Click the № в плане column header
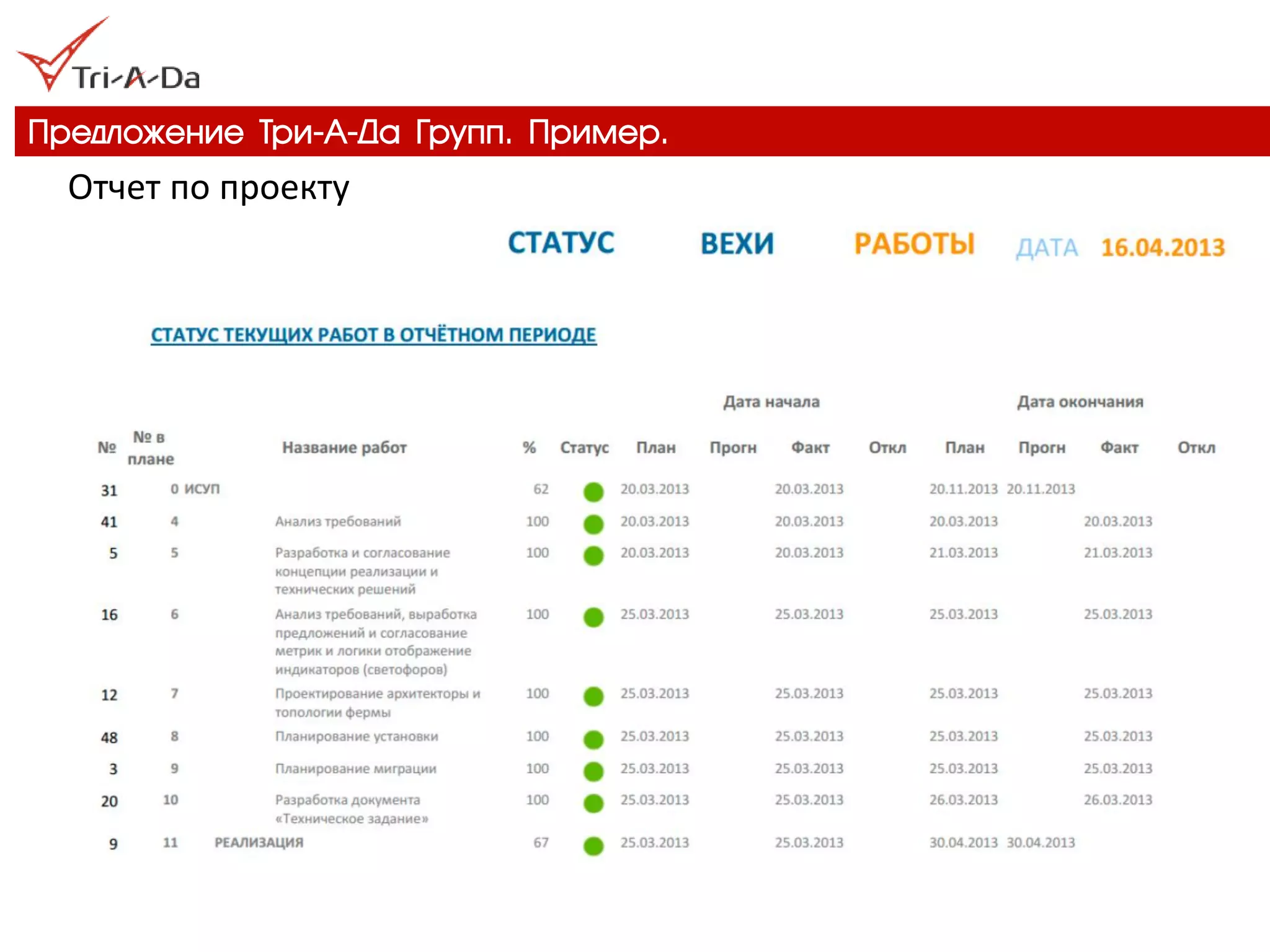 (150, 448)
